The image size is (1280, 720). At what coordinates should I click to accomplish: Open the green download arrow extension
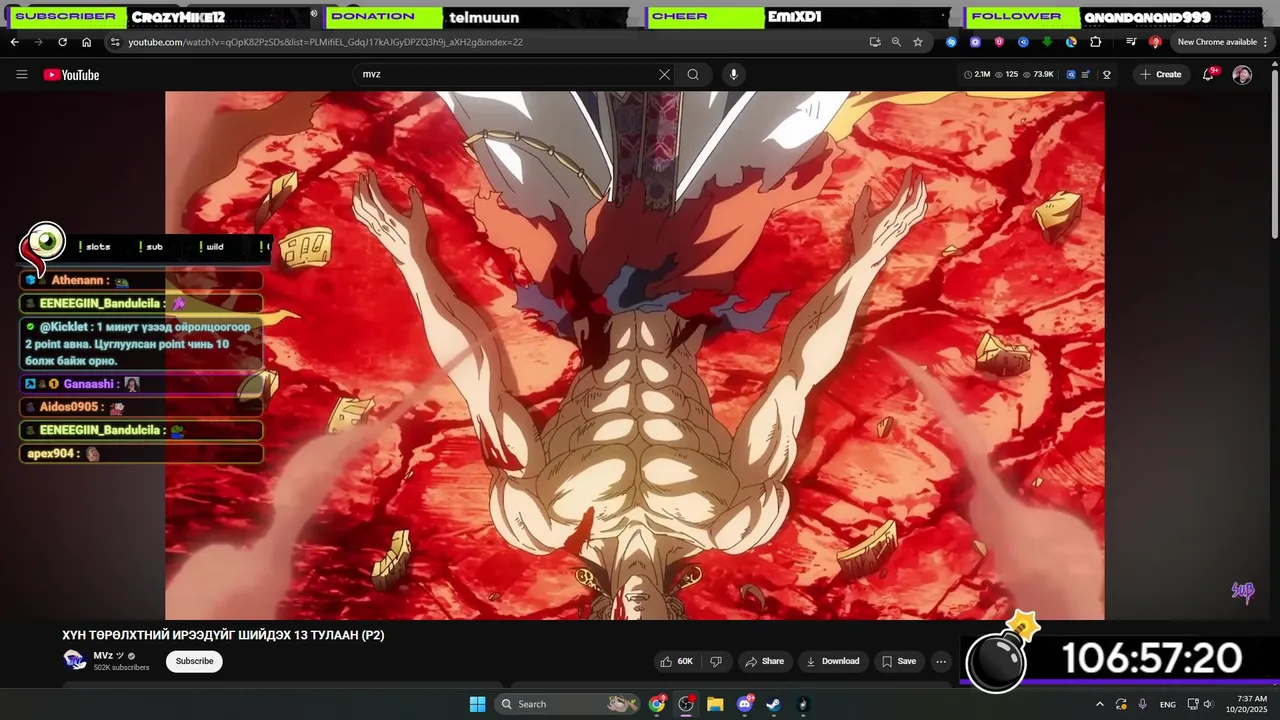coord(1047,42)
